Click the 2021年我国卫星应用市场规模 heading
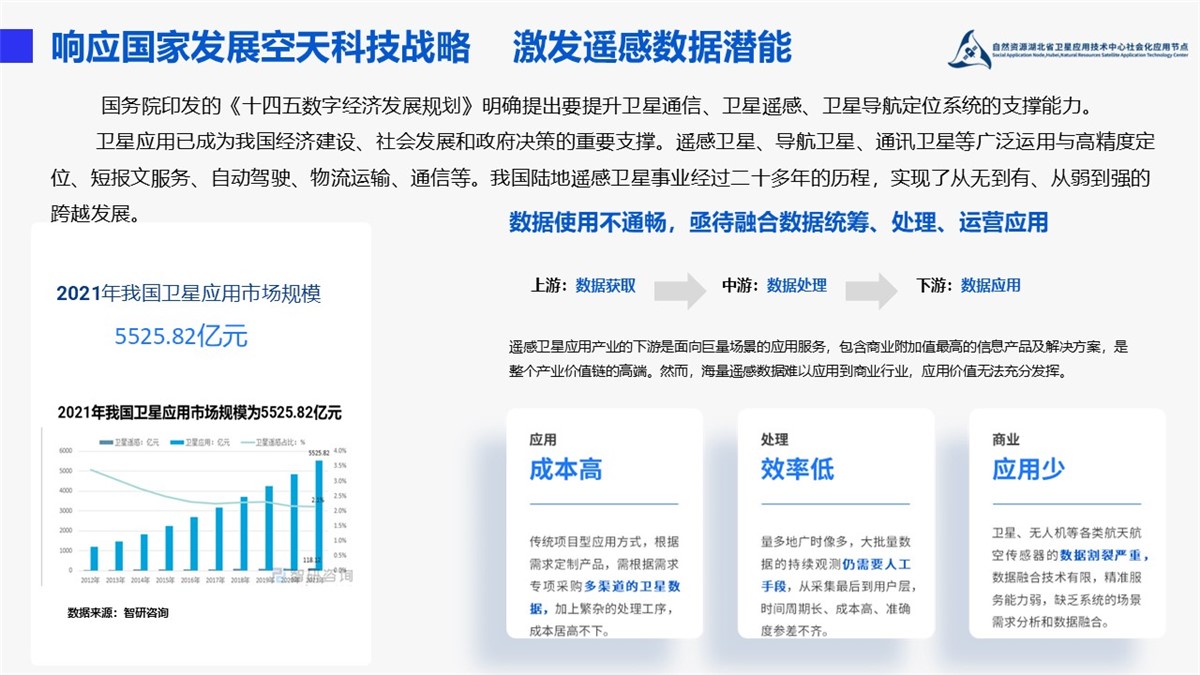 (188, 293)
